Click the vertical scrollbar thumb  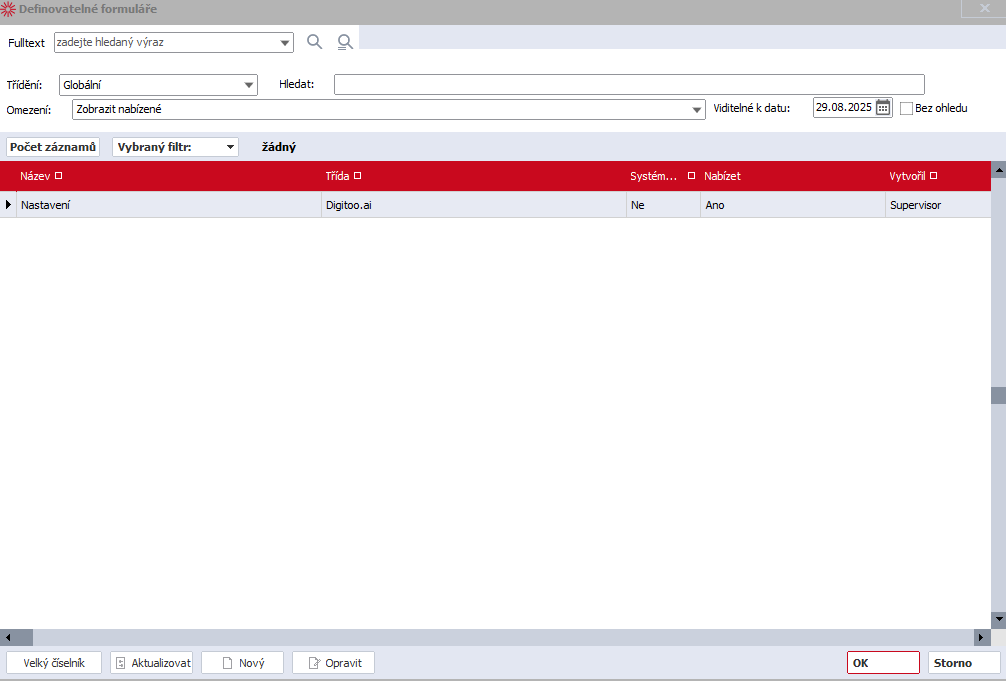pos(998,395)
